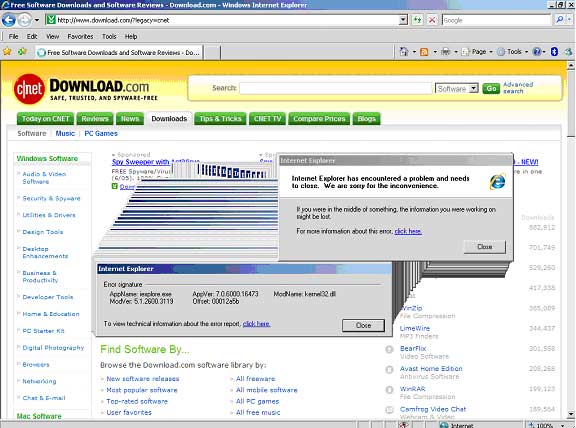This screenshot has height=428, width=576.
Task: Open the Help menu
Action: [131, 36]
